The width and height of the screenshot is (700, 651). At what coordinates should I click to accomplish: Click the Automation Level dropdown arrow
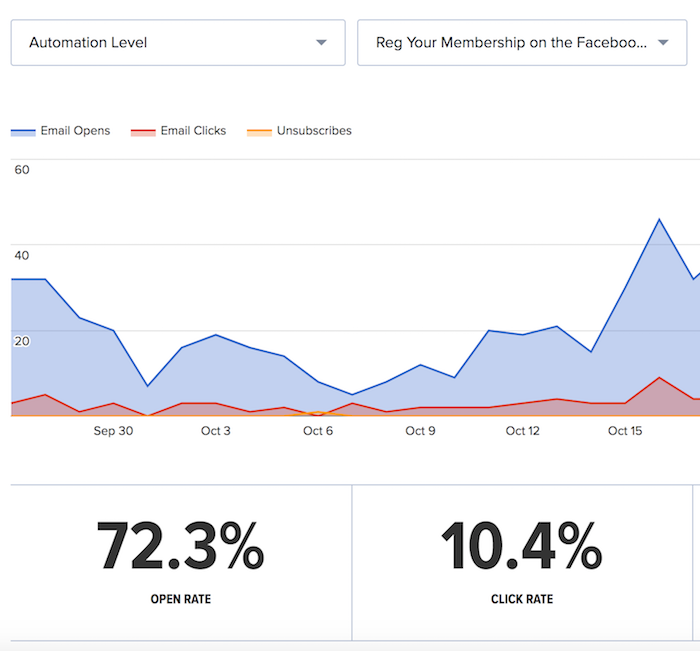321,42
